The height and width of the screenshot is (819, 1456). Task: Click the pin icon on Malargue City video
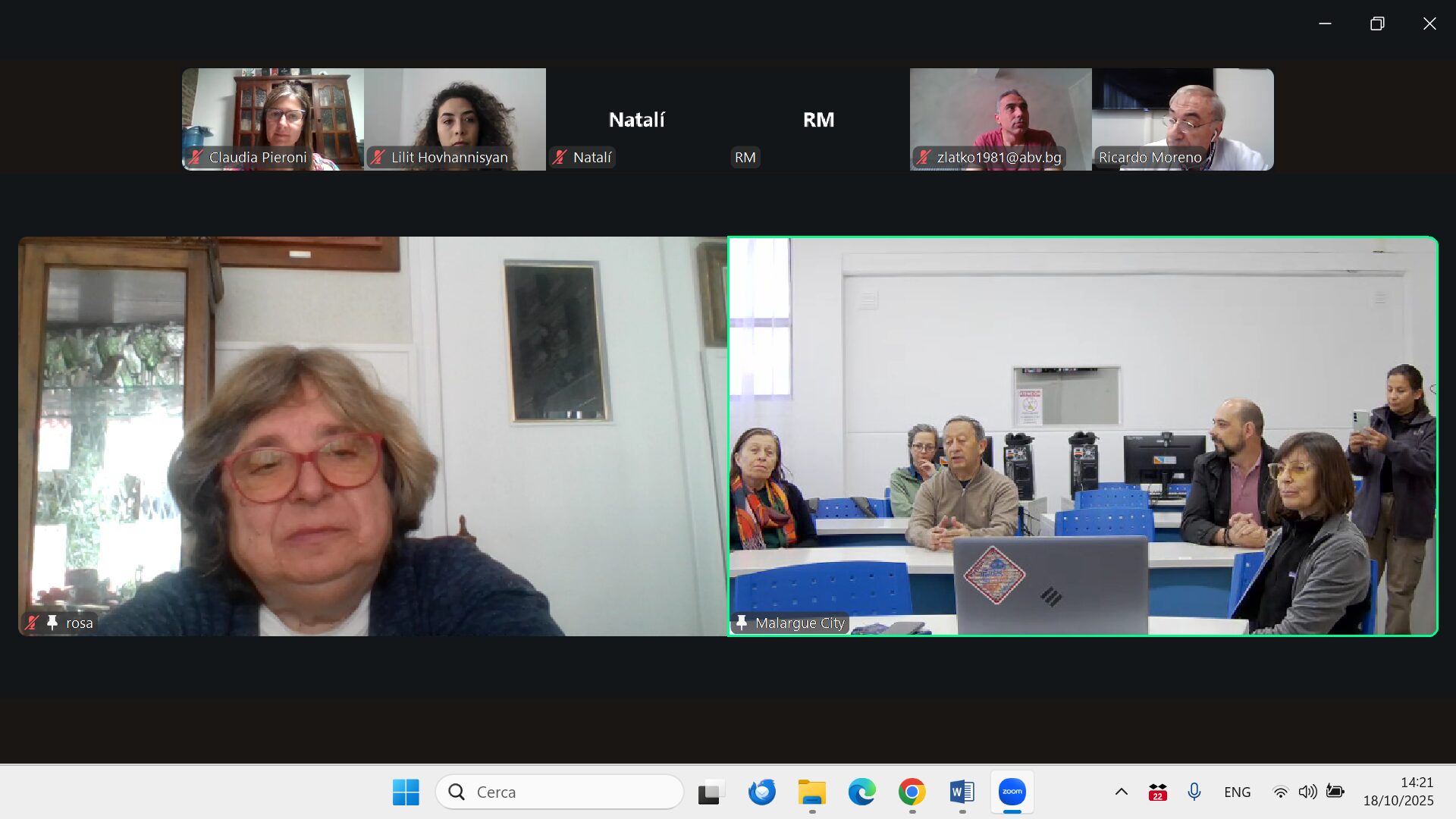coord(742,623)
